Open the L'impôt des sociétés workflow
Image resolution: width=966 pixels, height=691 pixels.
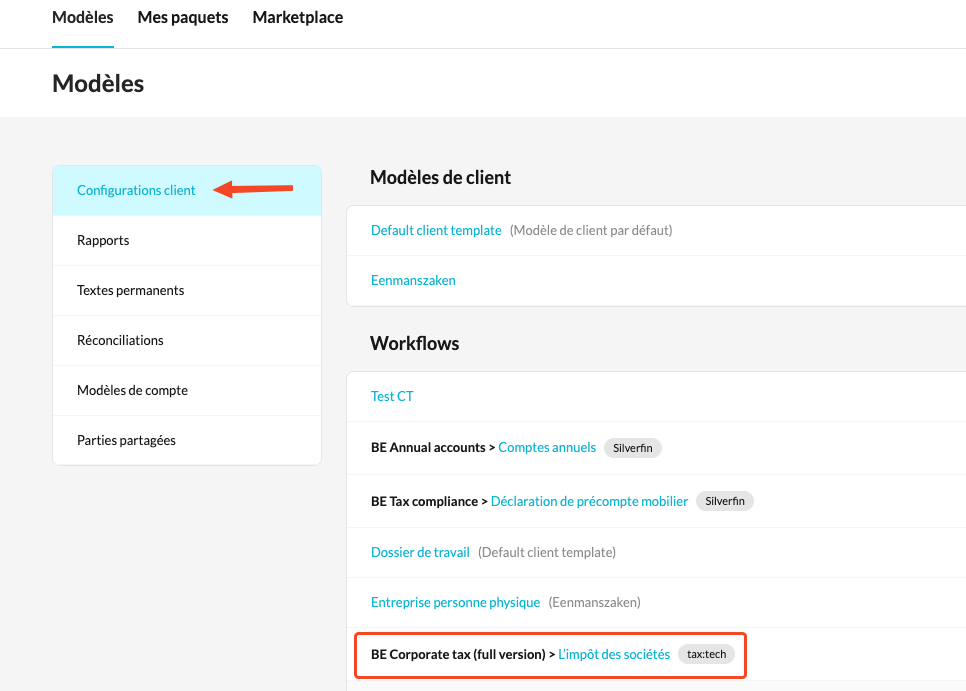(614, 654)
